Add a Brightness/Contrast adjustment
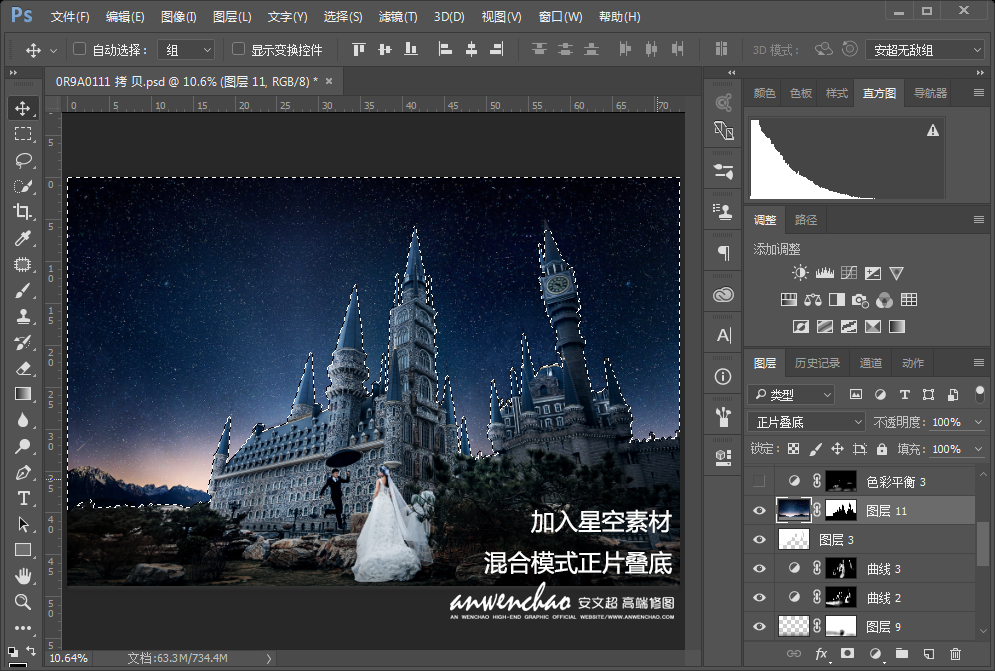 [800, 273]
